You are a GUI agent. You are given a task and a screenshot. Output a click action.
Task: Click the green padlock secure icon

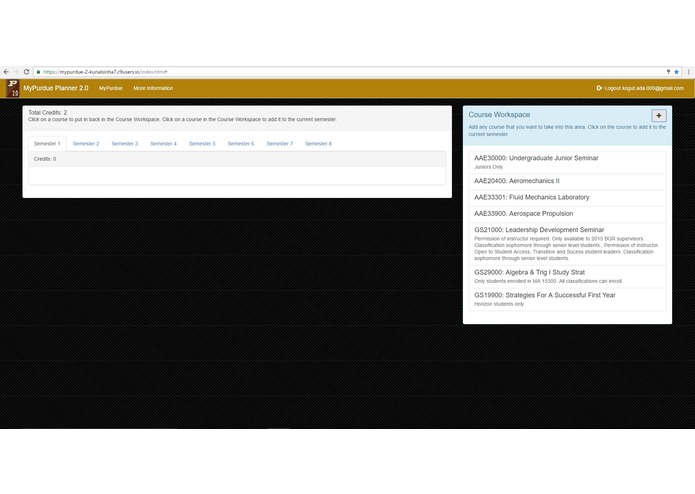point(39,72)
